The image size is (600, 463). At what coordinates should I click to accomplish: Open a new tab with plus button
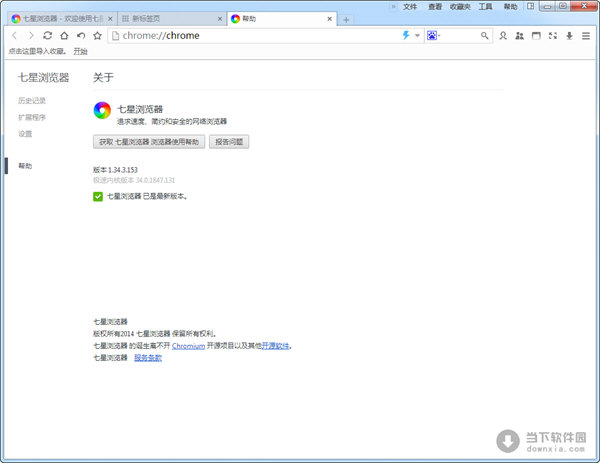pos(346,20)
